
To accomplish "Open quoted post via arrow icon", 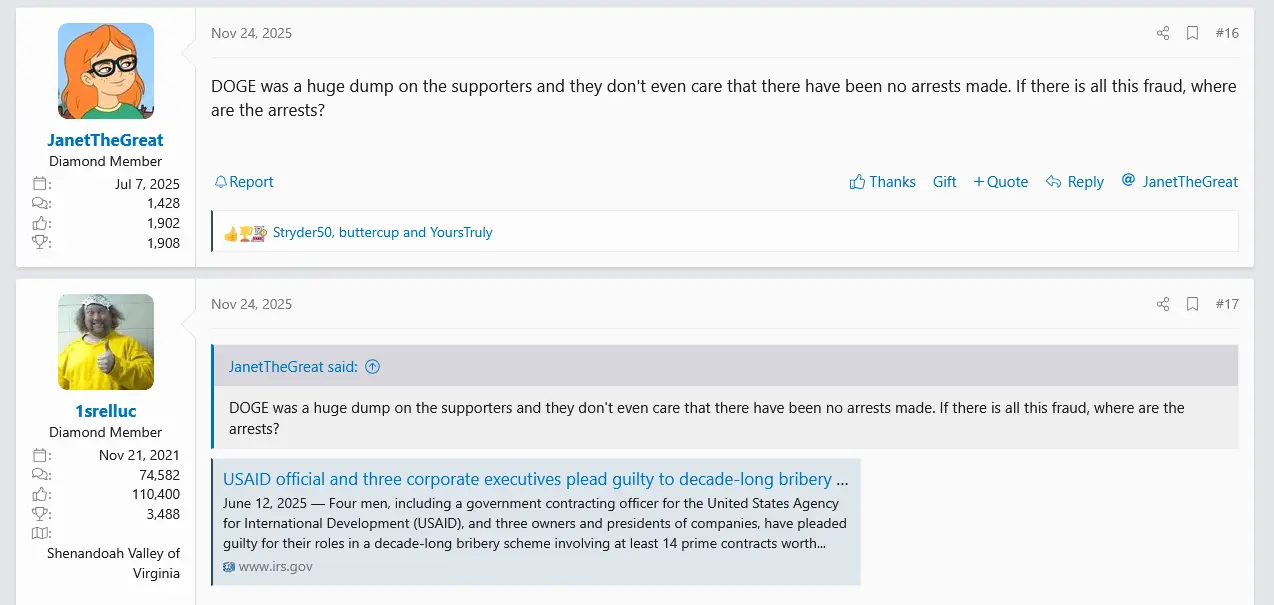I will 373,367.
